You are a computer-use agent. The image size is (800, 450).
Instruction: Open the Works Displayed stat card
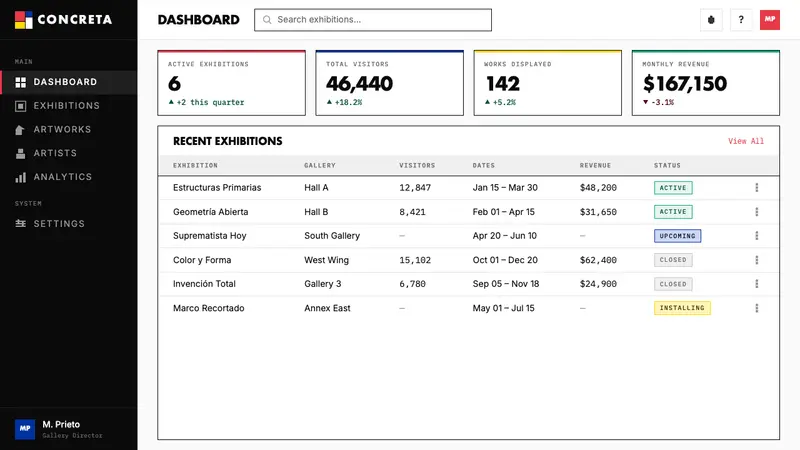[x=547, y=83]
